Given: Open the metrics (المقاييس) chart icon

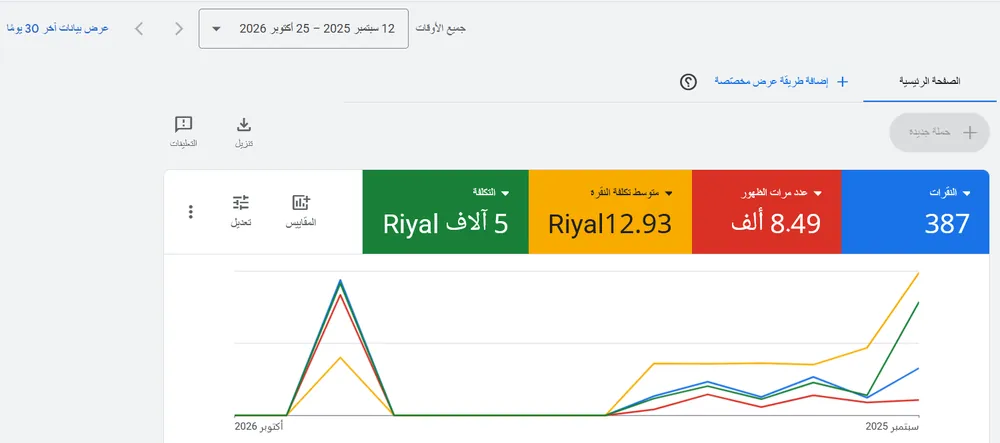Looking at the screenshot, I should 301,203.
